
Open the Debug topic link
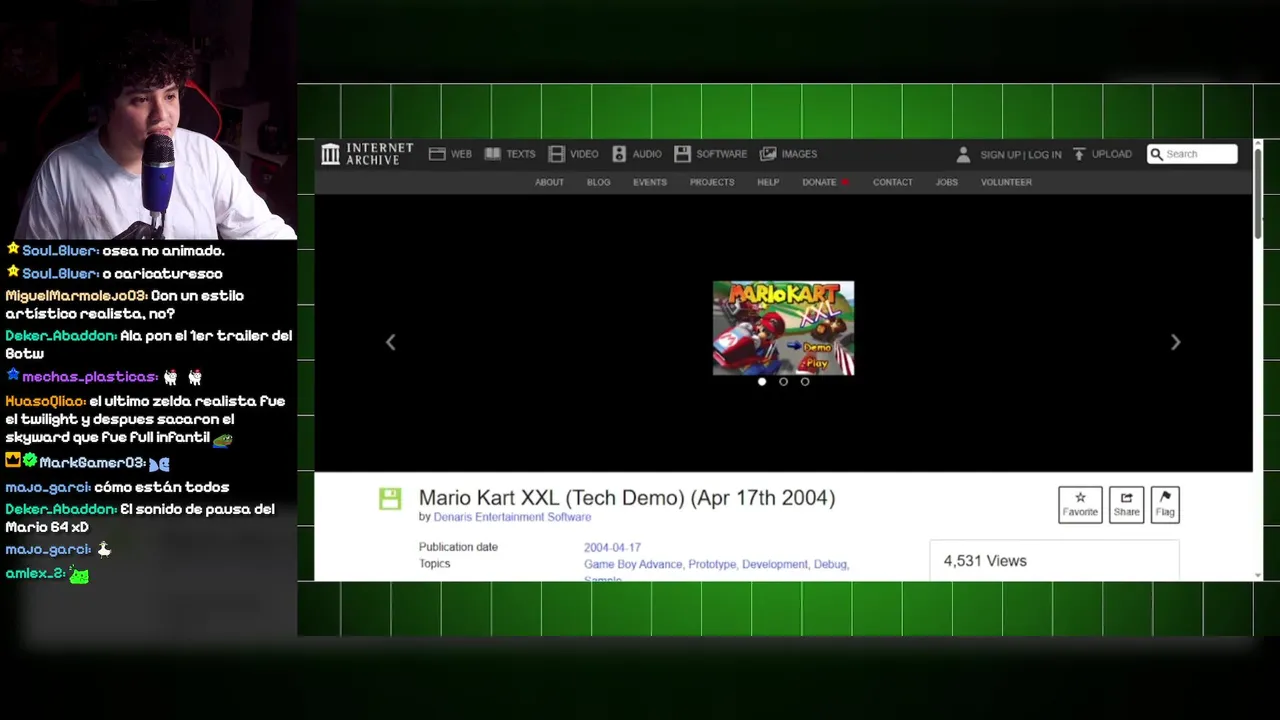tap(830, 564)
